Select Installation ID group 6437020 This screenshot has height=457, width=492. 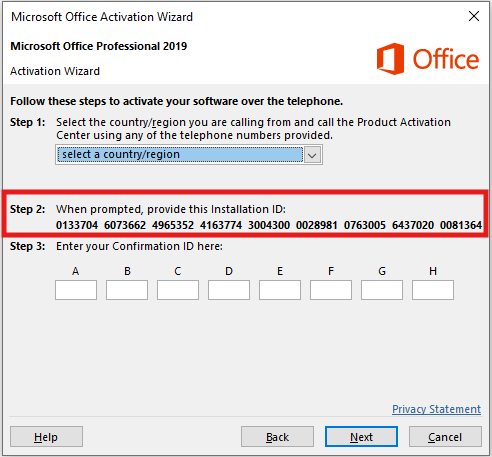click(413, 225)
